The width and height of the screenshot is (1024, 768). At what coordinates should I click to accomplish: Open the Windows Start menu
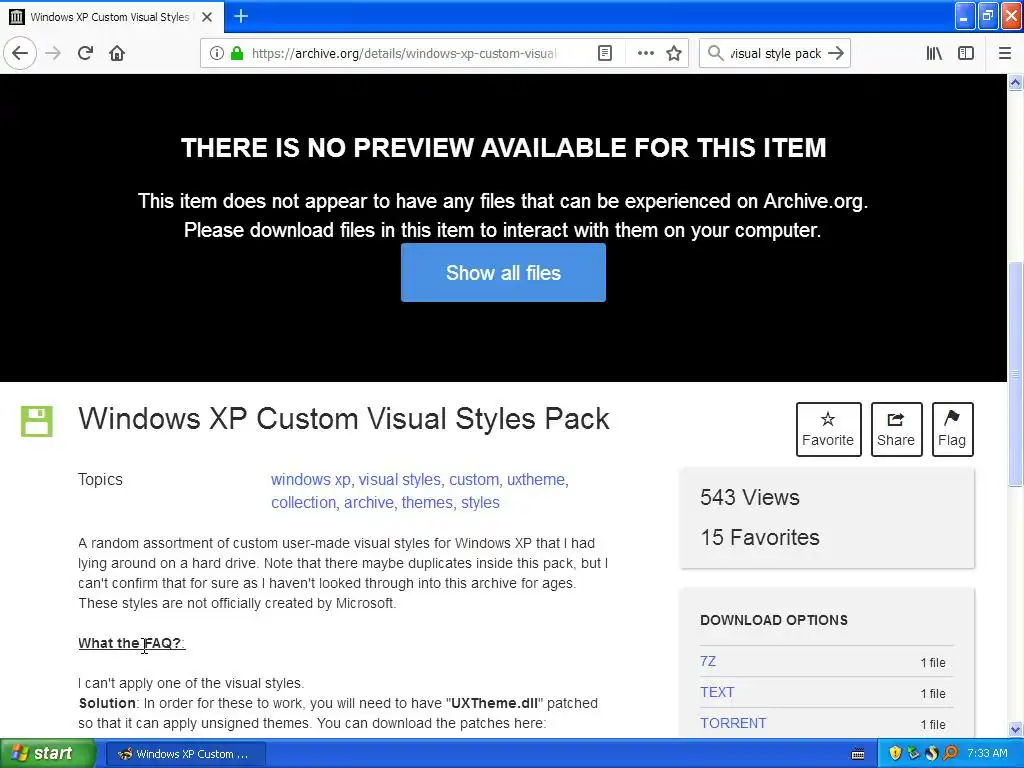(47, 753)
